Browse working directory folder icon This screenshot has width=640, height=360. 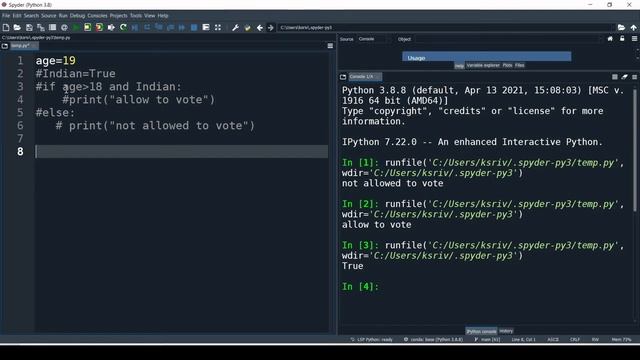click(621, 27)
